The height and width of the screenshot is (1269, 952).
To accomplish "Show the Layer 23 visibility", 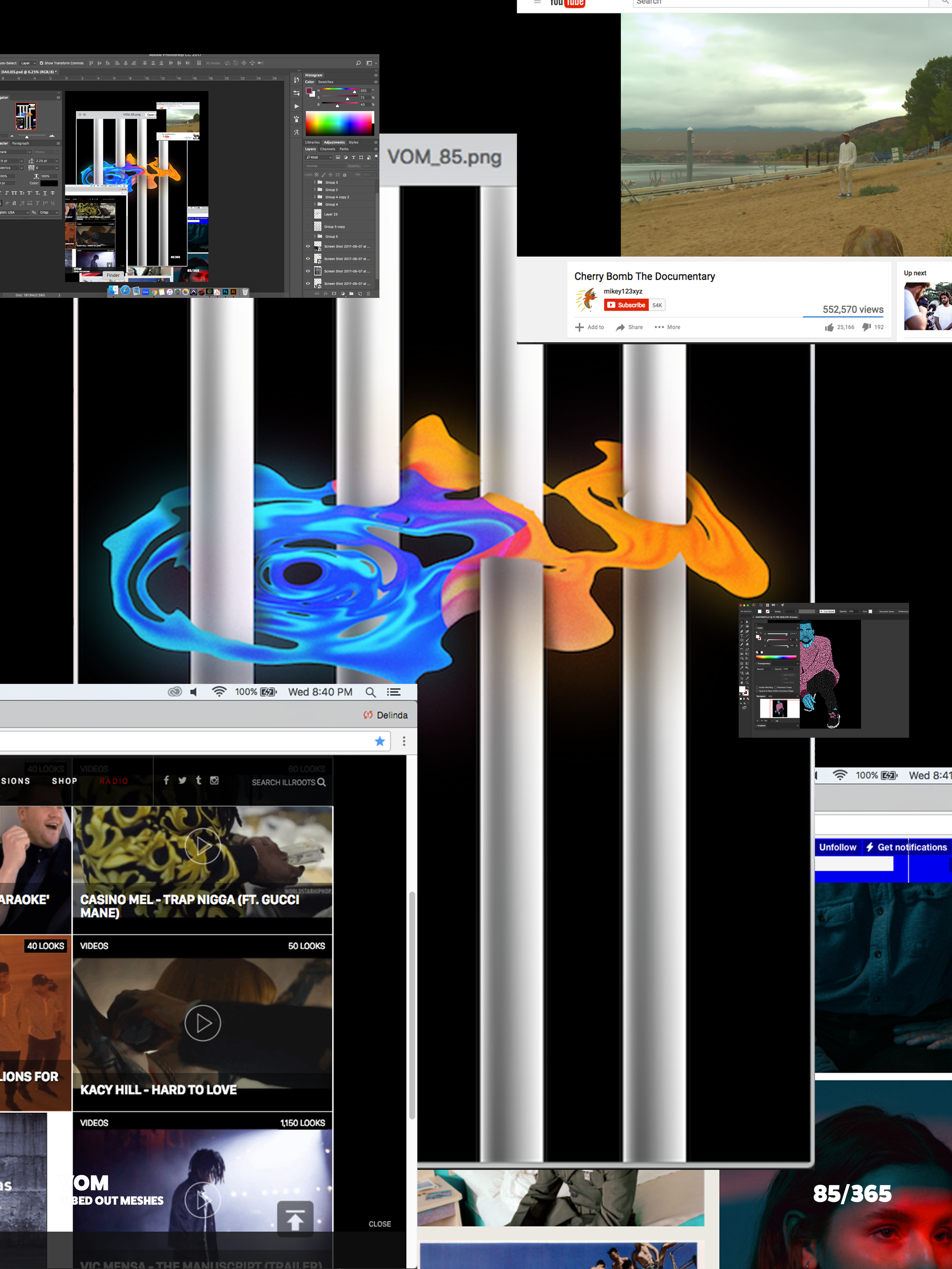I will tap(308, 214).
